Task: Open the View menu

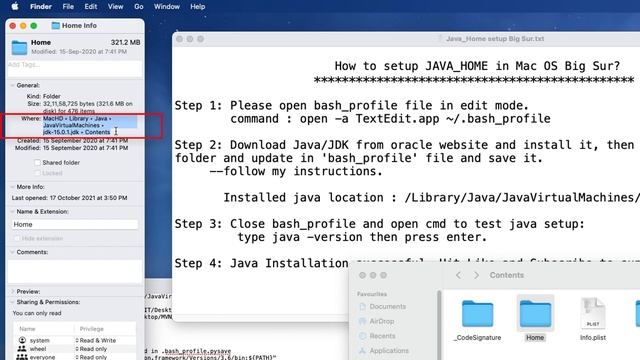Action: click(x=116, y=7)
